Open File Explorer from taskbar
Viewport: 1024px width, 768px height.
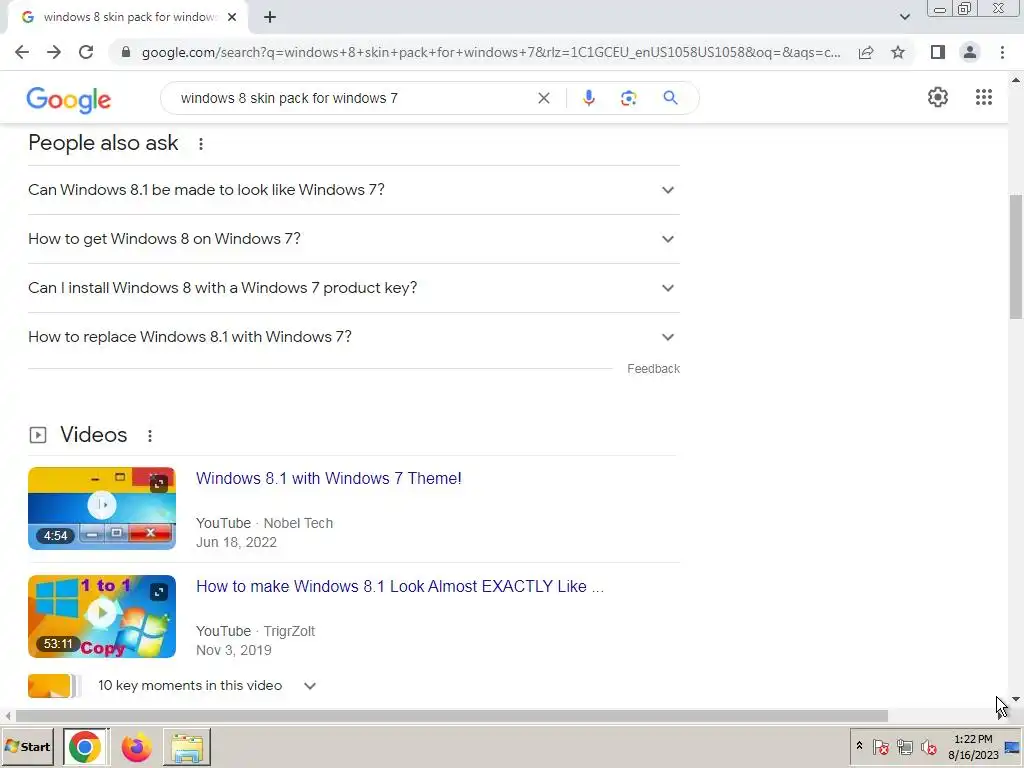[187, 746]
